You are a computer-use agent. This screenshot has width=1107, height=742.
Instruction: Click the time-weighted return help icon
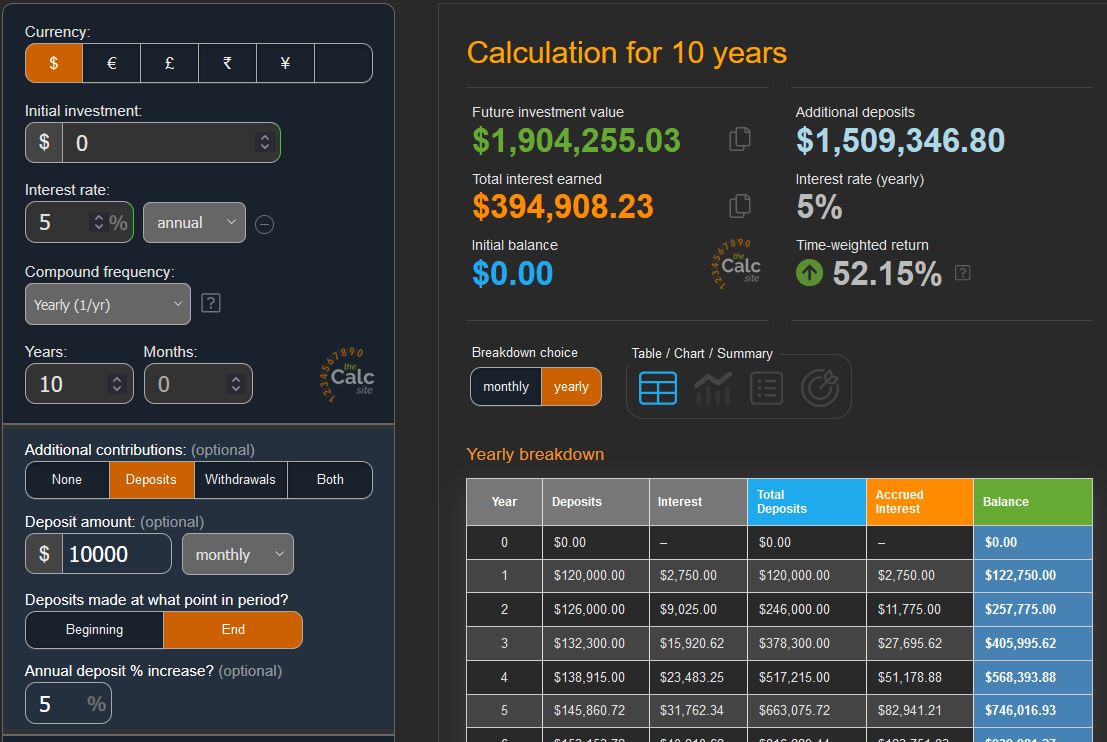coord(962,273)
